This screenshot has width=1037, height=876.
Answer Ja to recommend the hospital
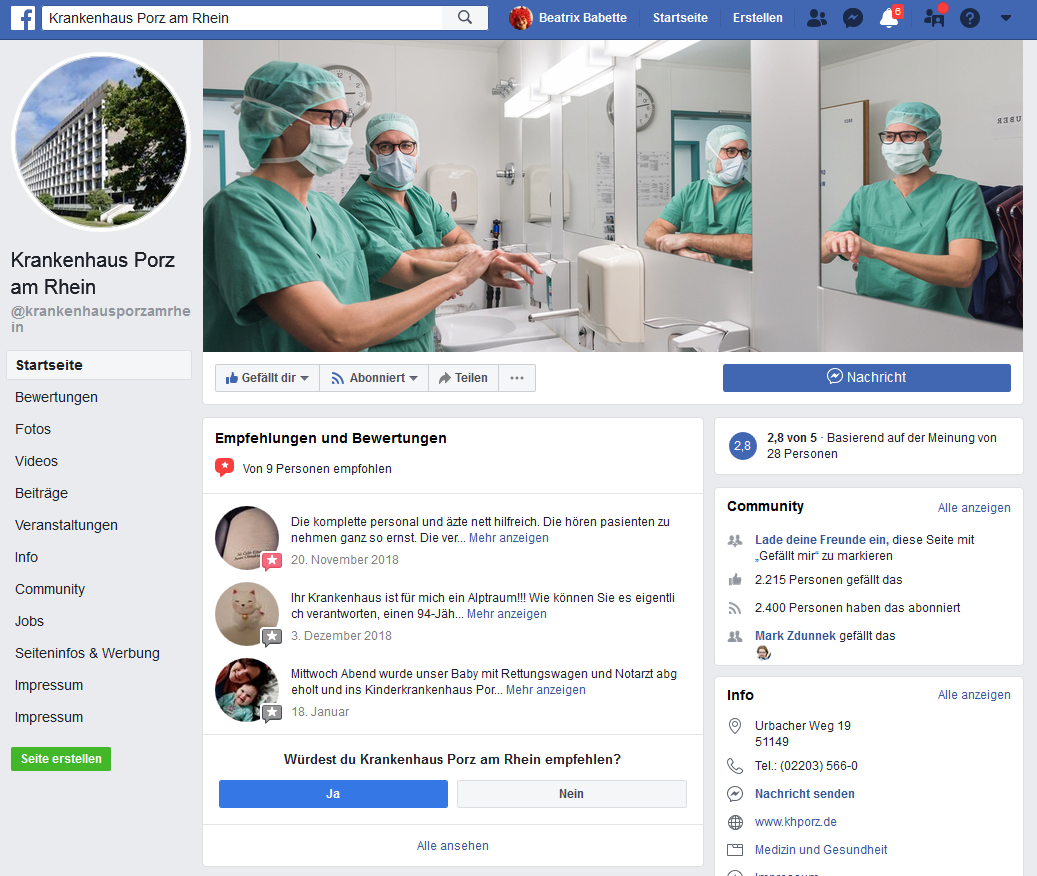tap(333, 794)
